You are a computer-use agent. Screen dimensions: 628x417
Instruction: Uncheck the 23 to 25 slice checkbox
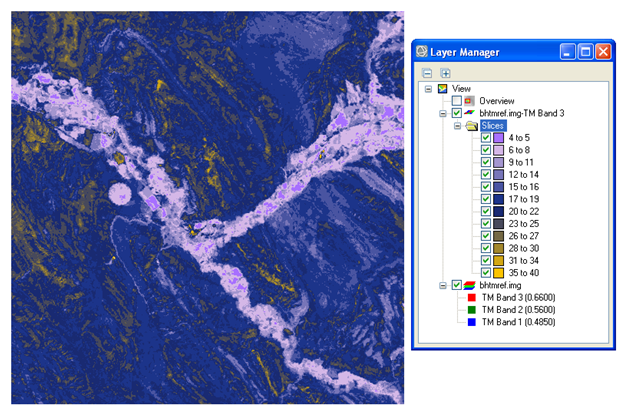coord(486,224)
